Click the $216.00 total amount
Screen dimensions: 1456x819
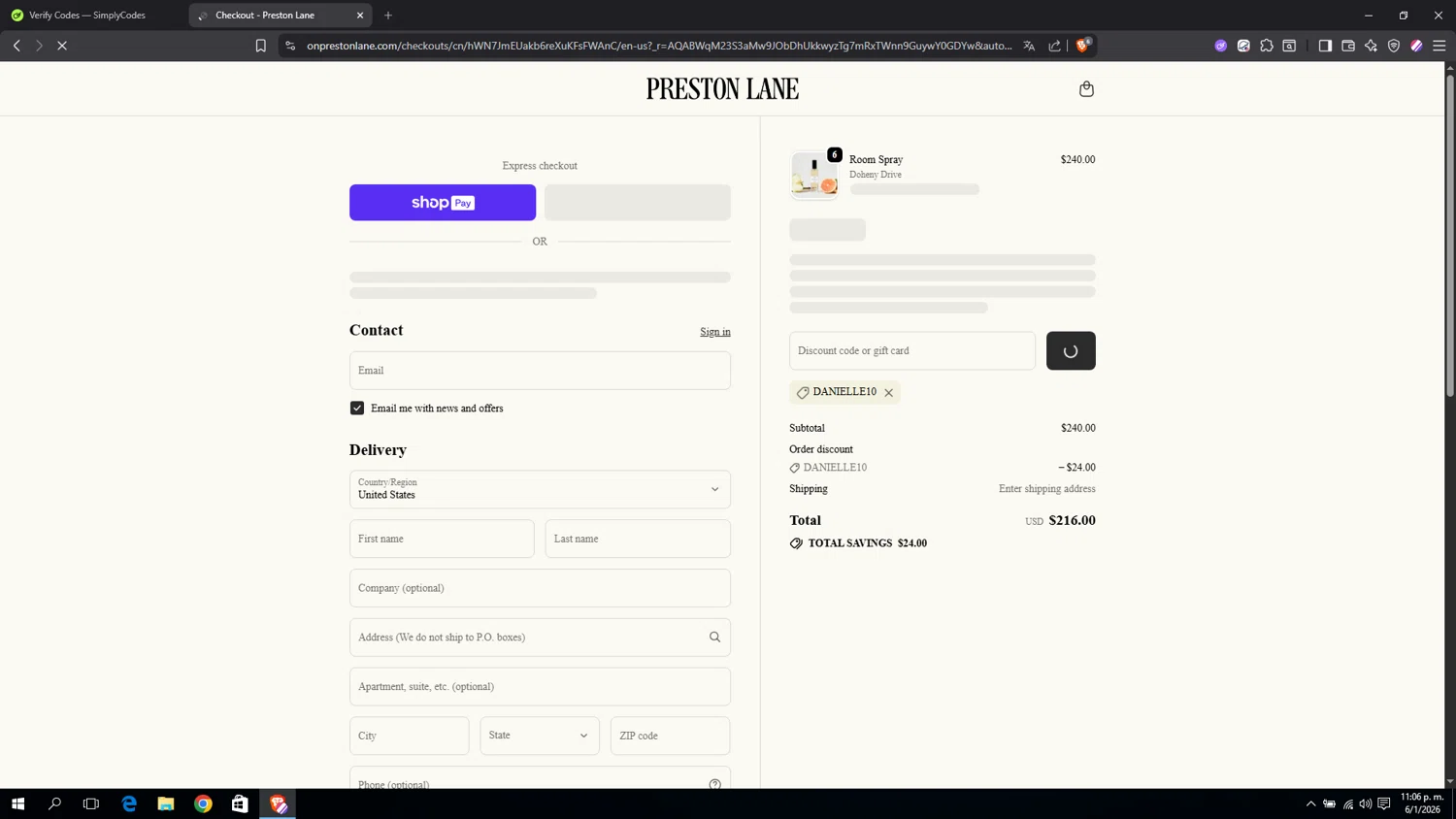1072,520
